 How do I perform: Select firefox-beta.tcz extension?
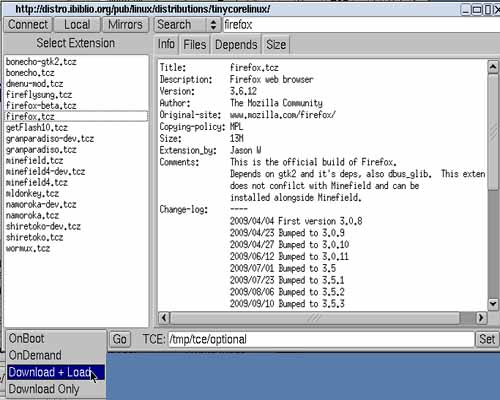click(x=76, y=106)
